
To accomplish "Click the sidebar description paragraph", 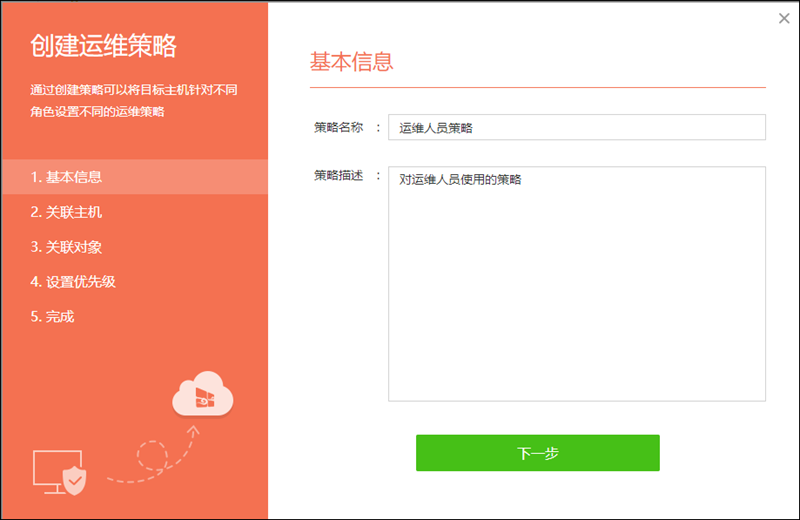I will pyautogui.click(x=133, y=100).
